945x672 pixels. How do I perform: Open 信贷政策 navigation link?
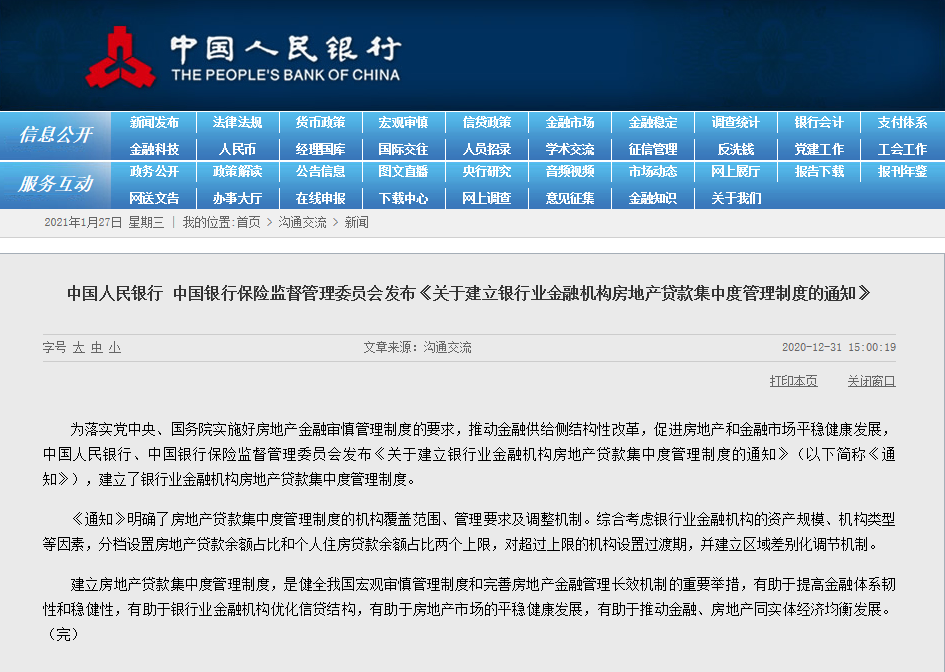pyautogui.click(x=486, y=122)
